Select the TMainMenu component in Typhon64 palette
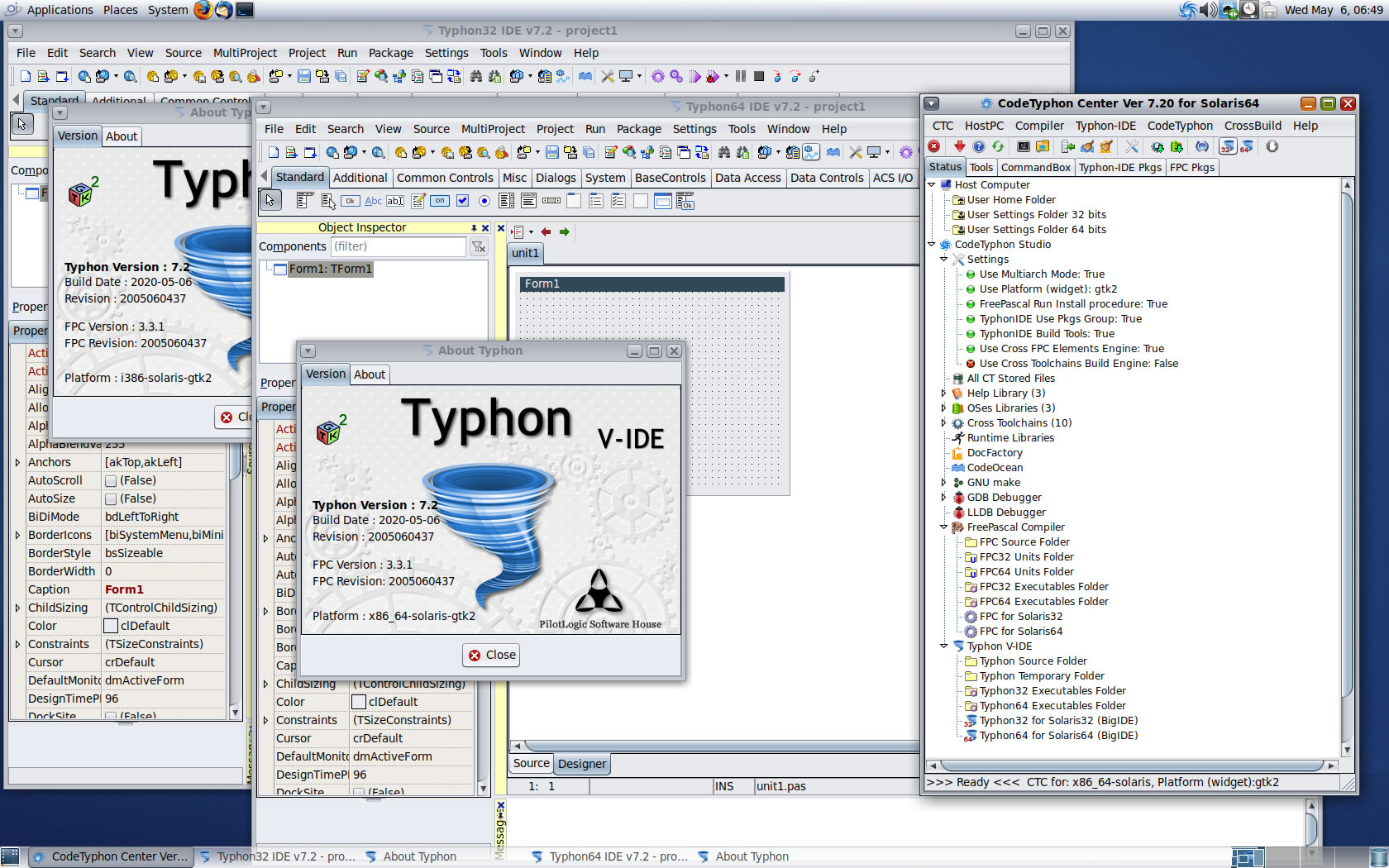Screen dimensions: 1389x868 pos(305,200)
